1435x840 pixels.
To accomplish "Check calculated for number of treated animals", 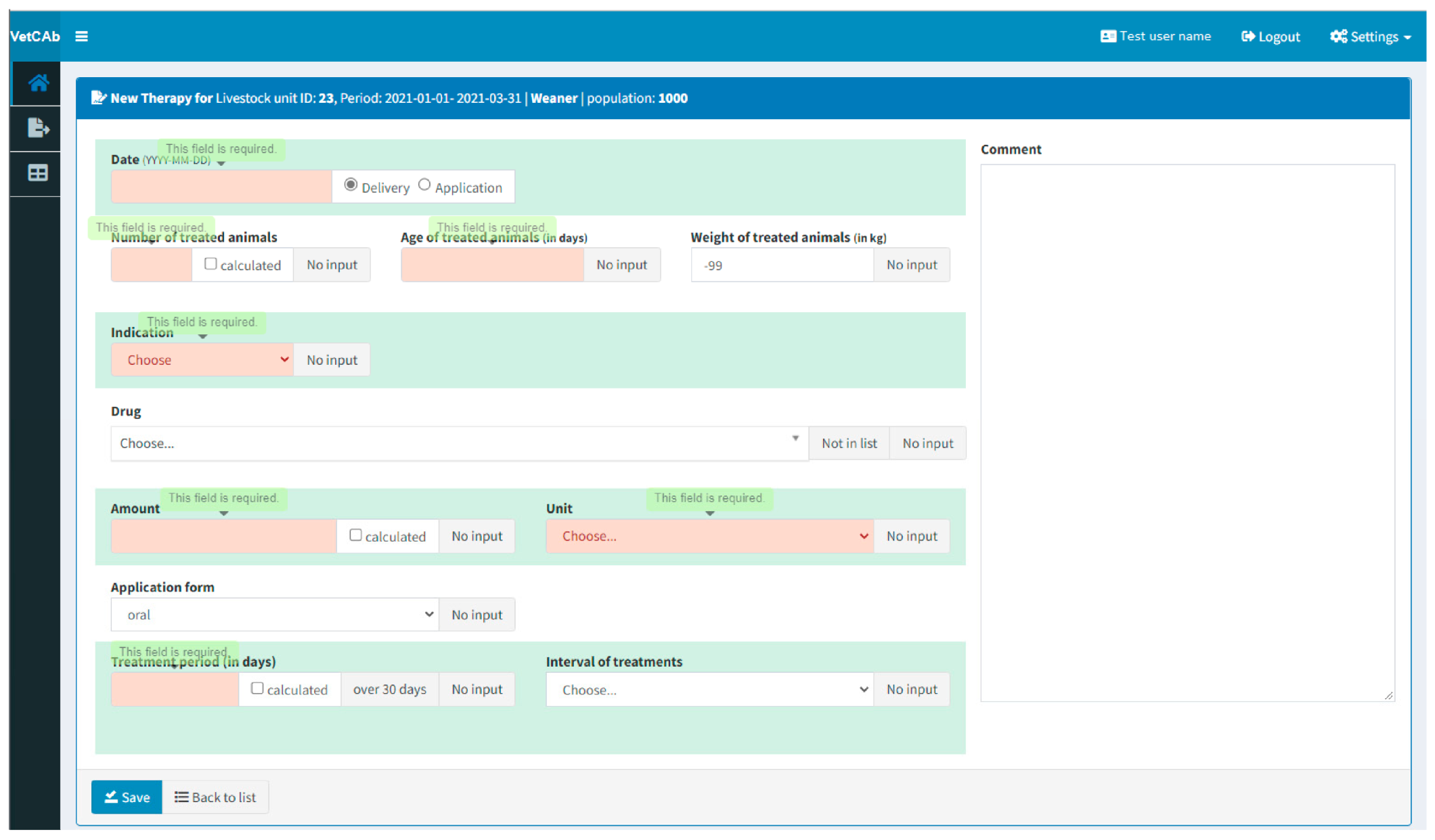I will click(x=211, y=264).
